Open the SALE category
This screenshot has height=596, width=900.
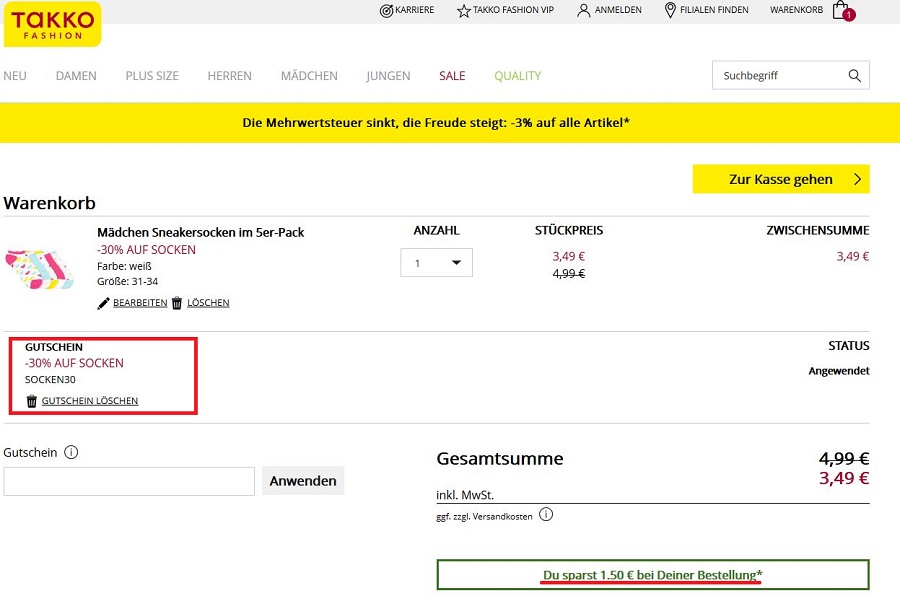[x=452, y=76]
